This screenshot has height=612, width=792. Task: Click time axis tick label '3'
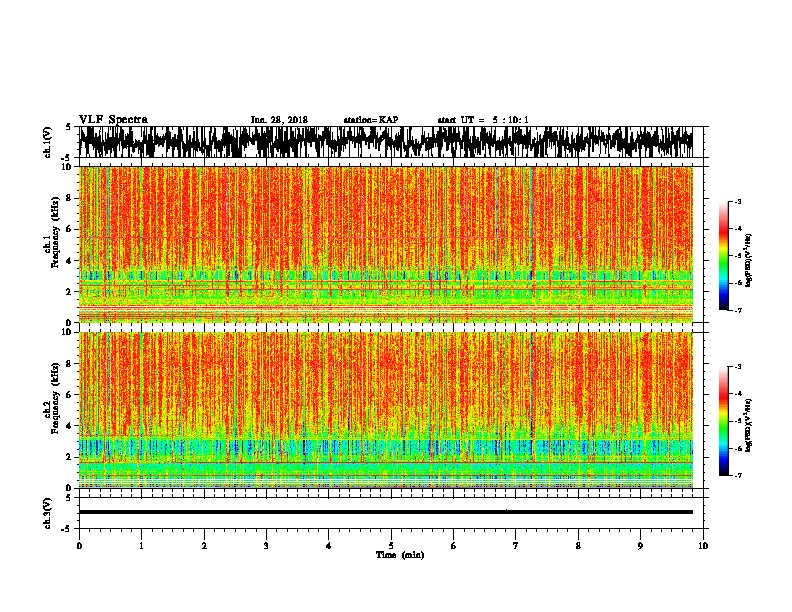point(266,546)
